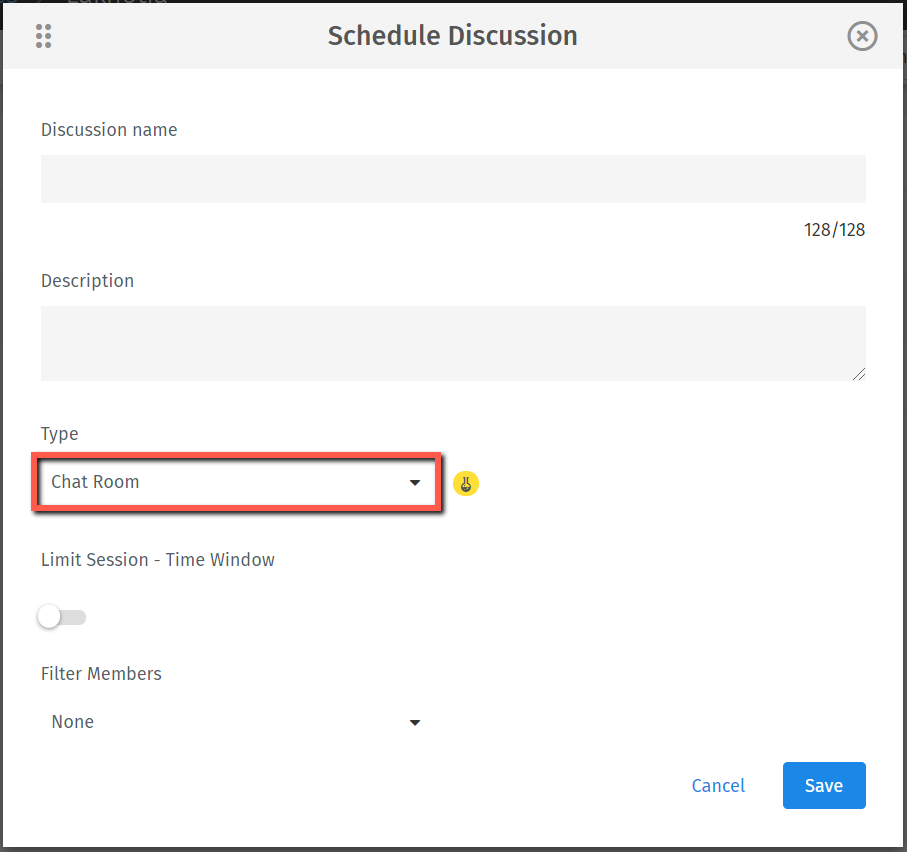Focus the Description text area

[453, 343]
